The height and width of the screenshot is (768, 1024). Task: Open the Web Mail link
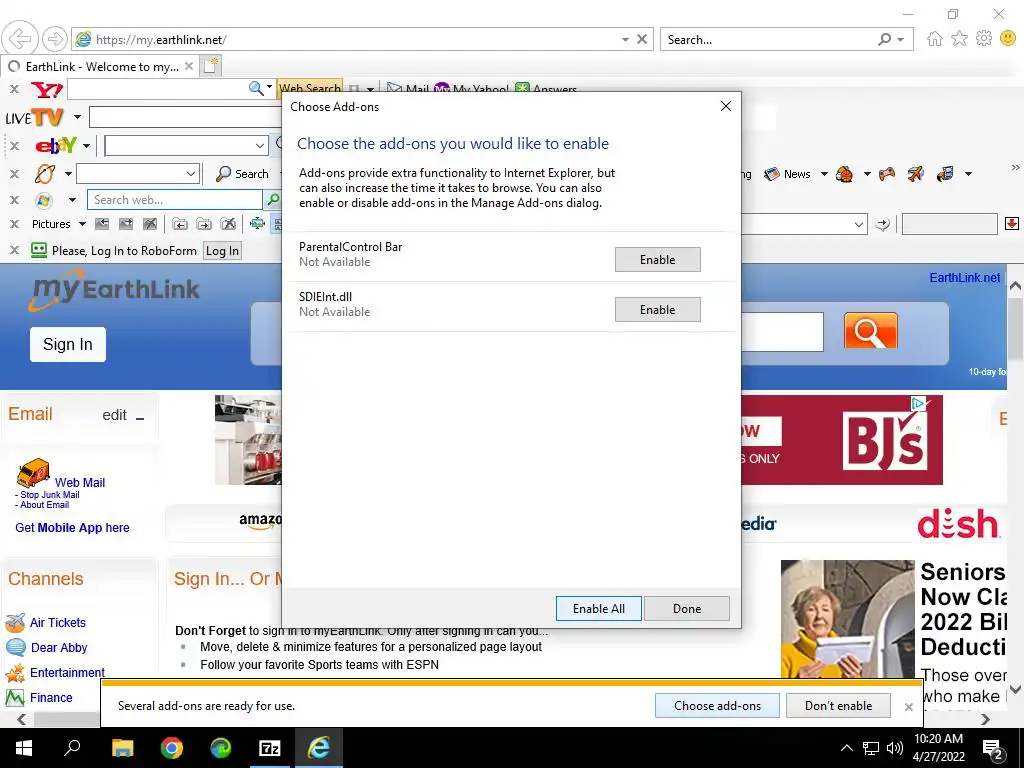(x=80, y=483)
